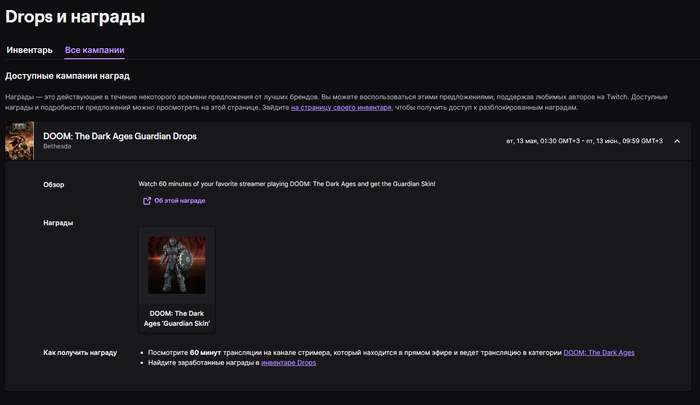Image resolution: width=700 pixels, height=405 pixels.
Task: Click the Доступные кампании наград heading
Action: click(x=82, y=75)
